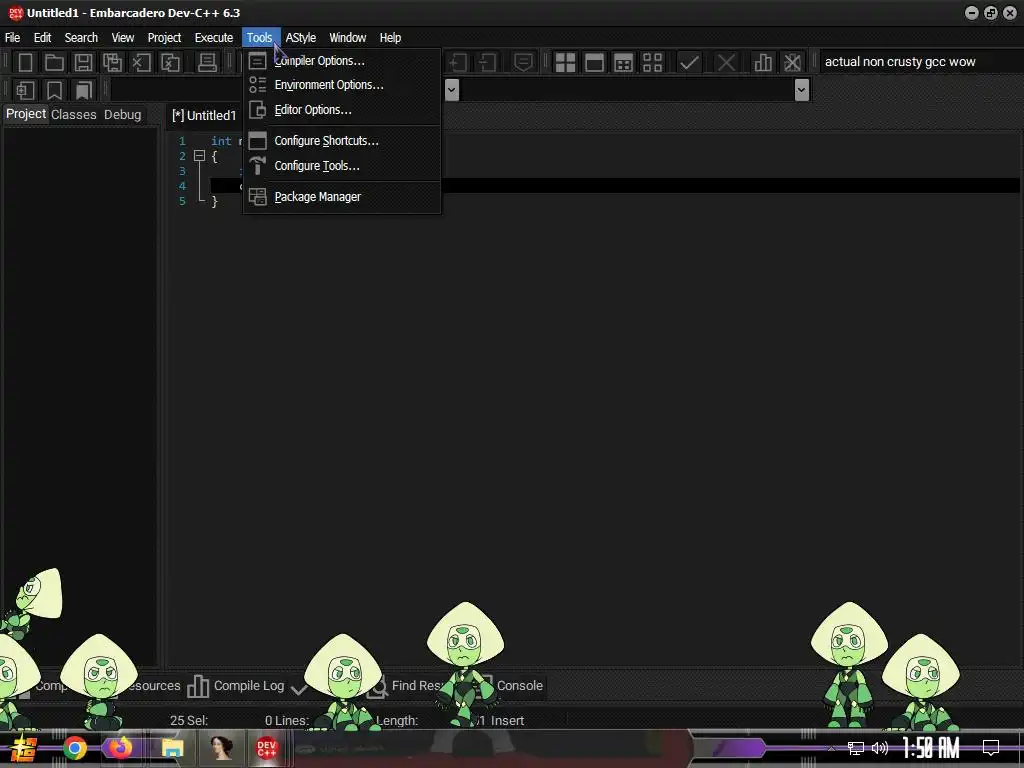Choose Environment Options from Tools menu
The image size is (1024, 768).
[x=342, y=85]
